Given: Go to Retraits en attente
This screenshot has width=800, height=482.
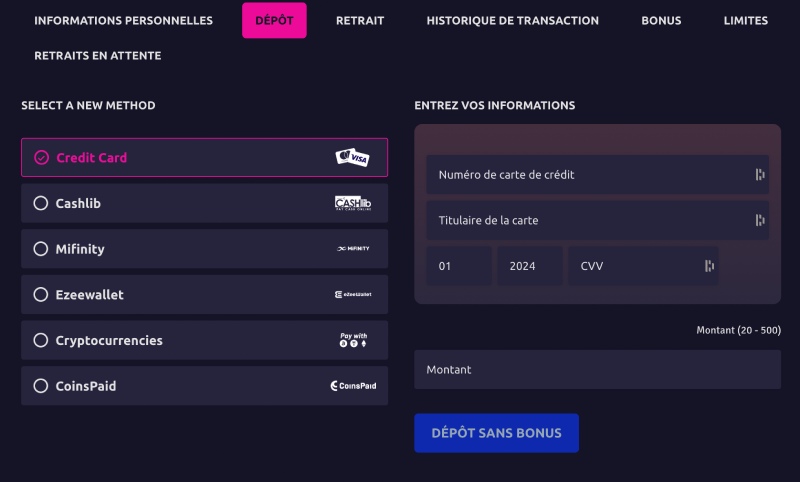Looking at the screenshot, I should (x=97, y=56).
